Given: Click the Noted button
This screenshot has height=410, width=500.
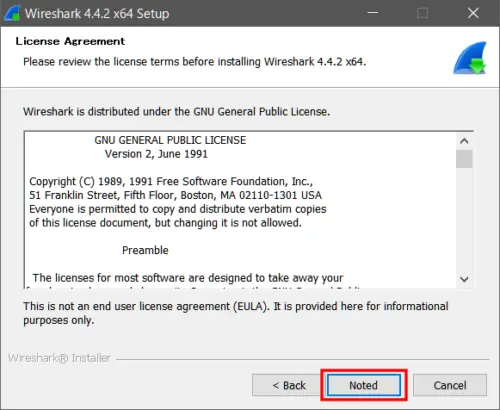Looking at the screenshot, I should (364, 385).
